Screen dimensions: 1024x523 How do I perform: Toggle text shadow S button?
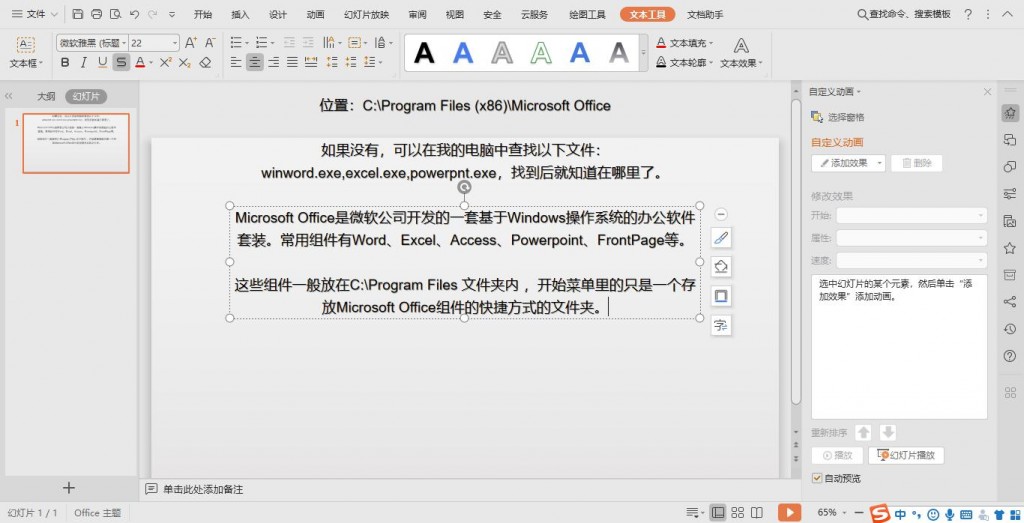[x=121, y=63]
